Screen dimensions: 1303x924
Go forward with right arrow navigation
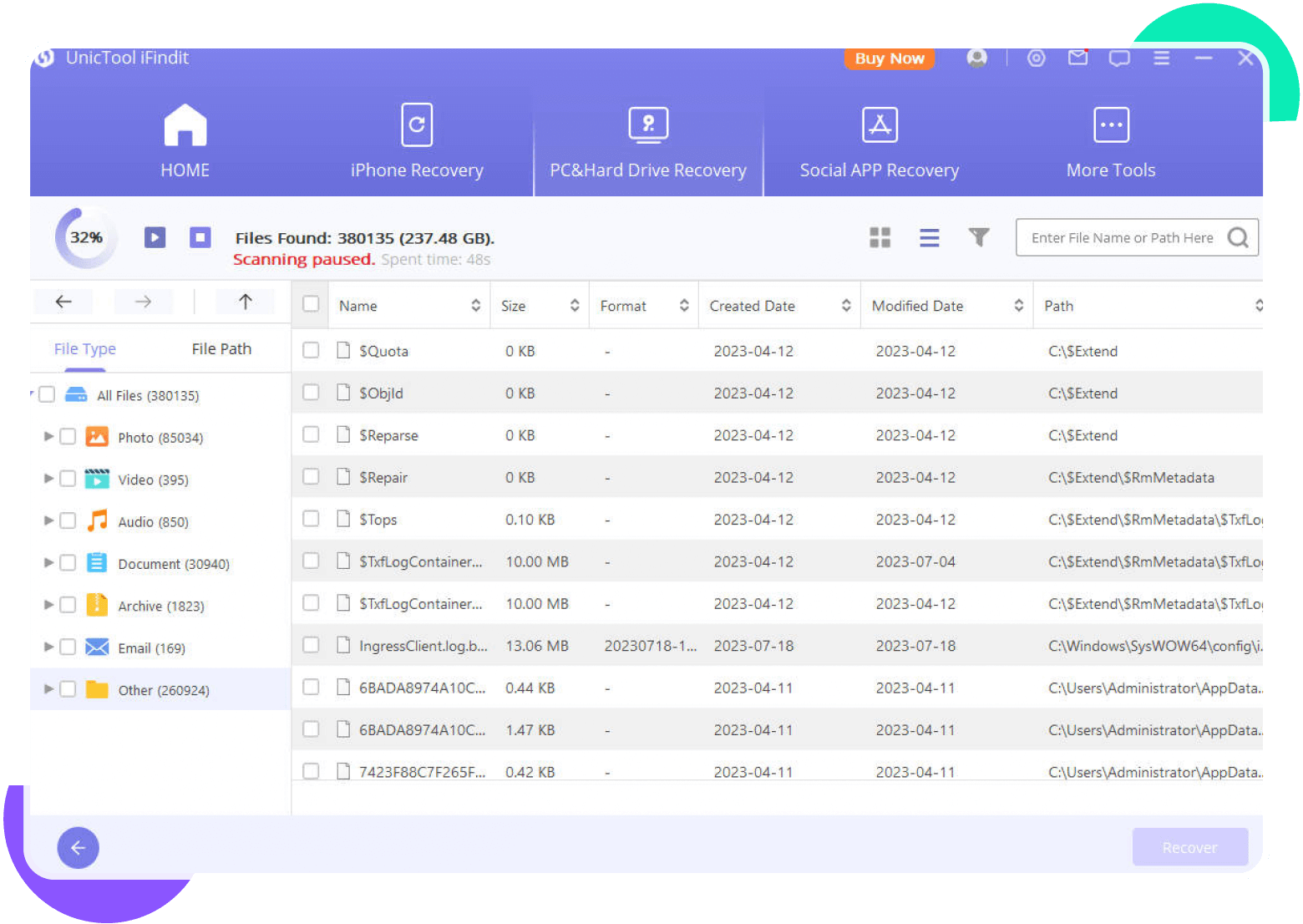click(x=143, y=302)
